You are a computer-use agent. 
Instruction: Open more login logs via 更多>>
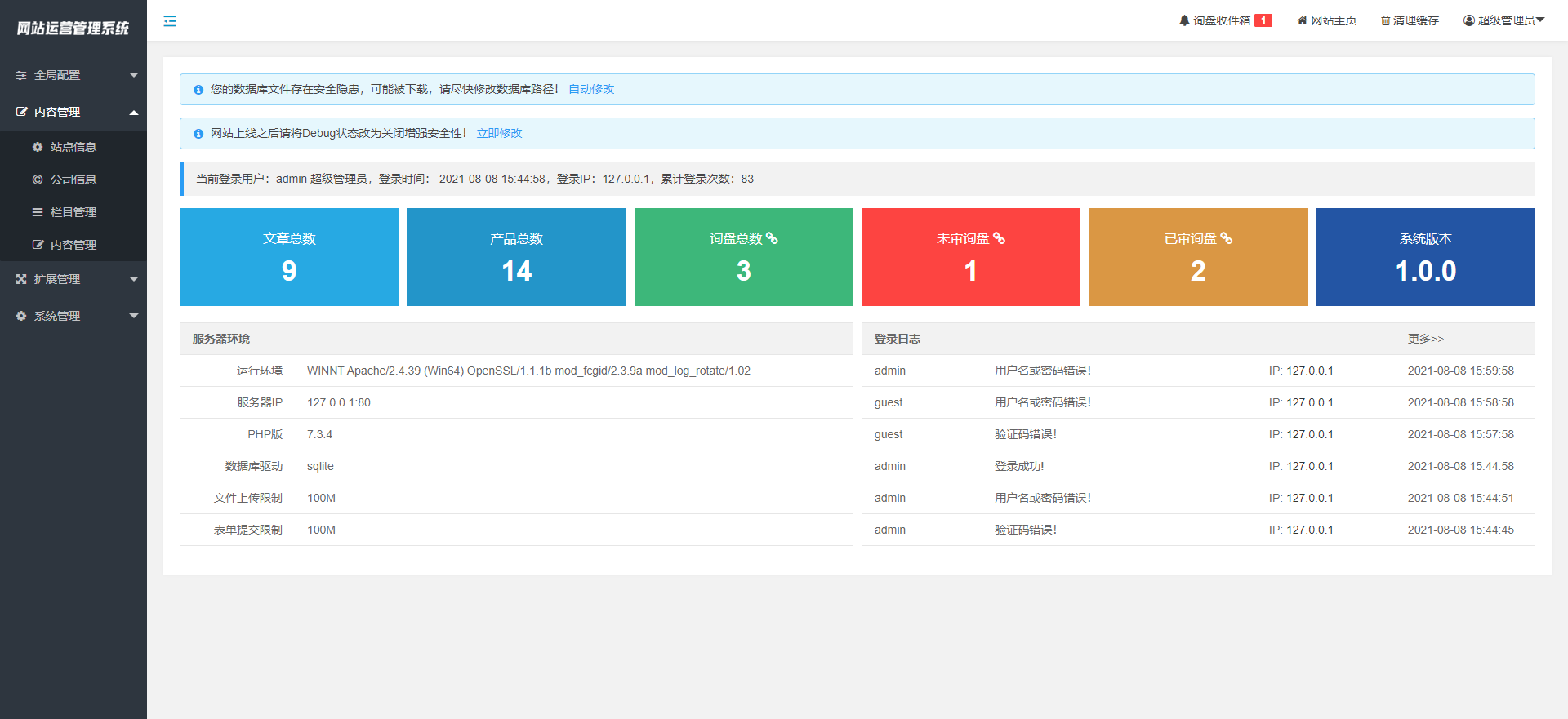(x=1425, y=339)
